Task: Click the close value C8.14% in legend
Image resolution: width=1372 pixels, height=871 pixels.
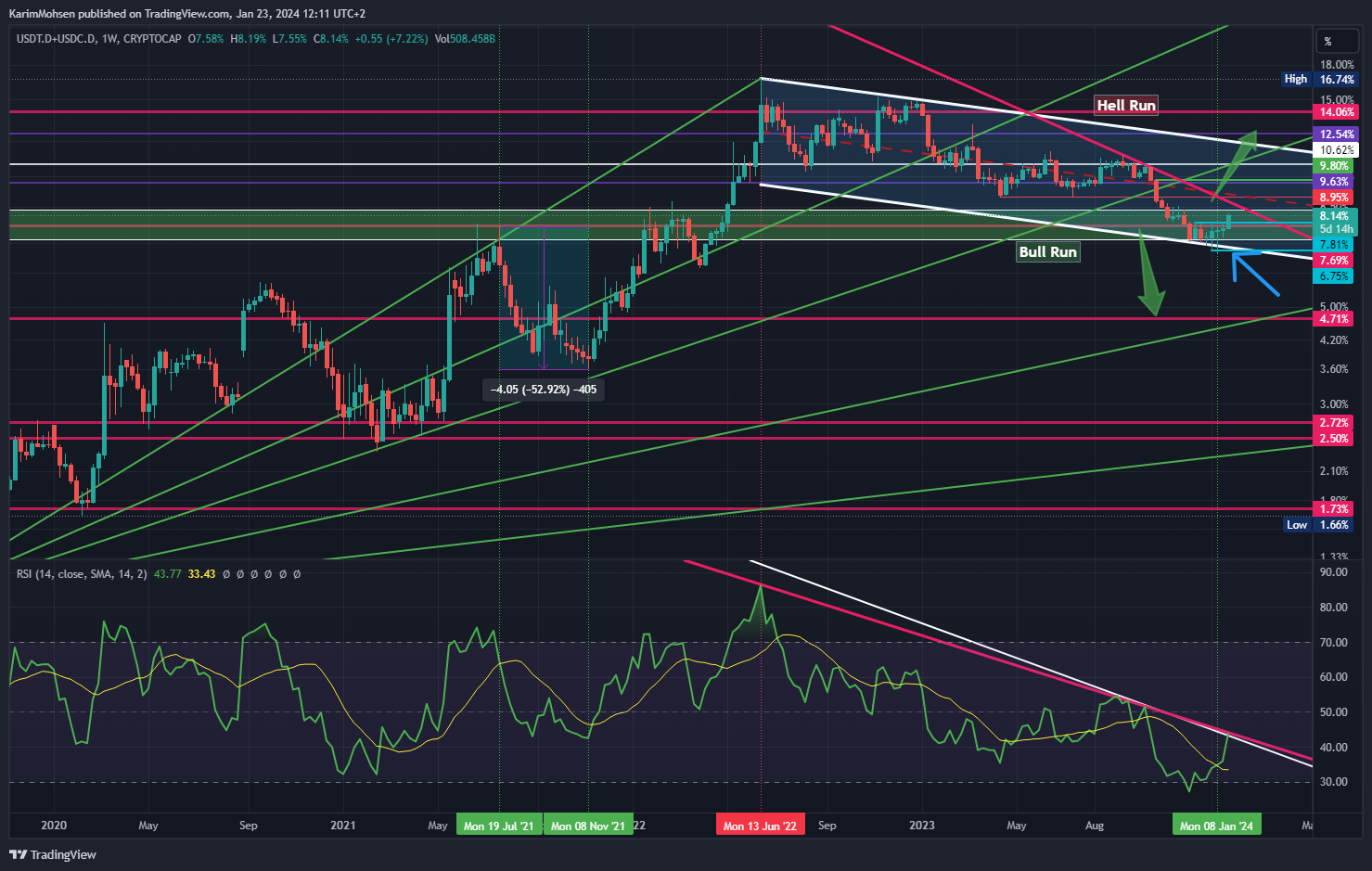Action: coord(331,39)
